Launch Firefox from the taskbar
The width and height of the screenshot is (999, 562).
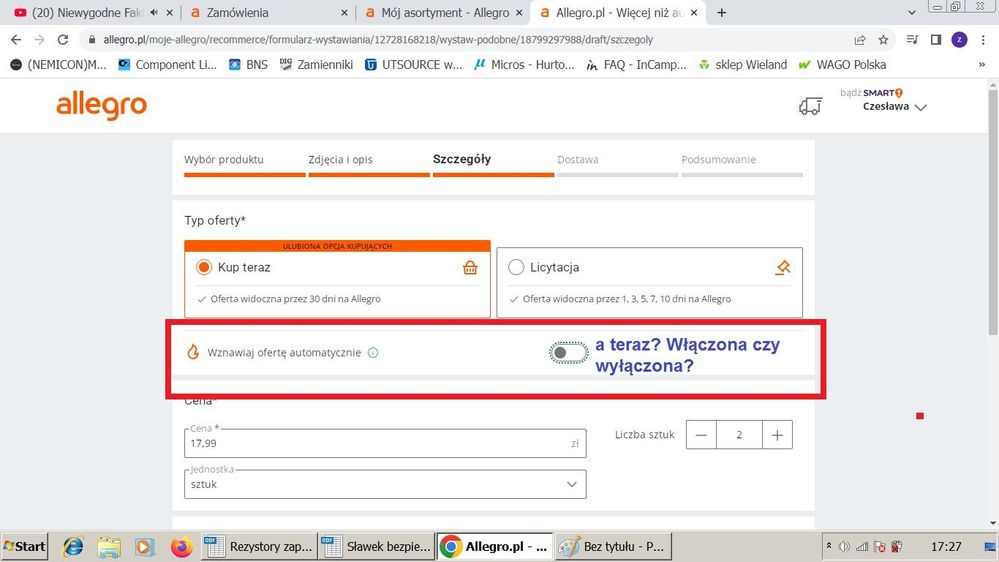(x=181, y=547)
